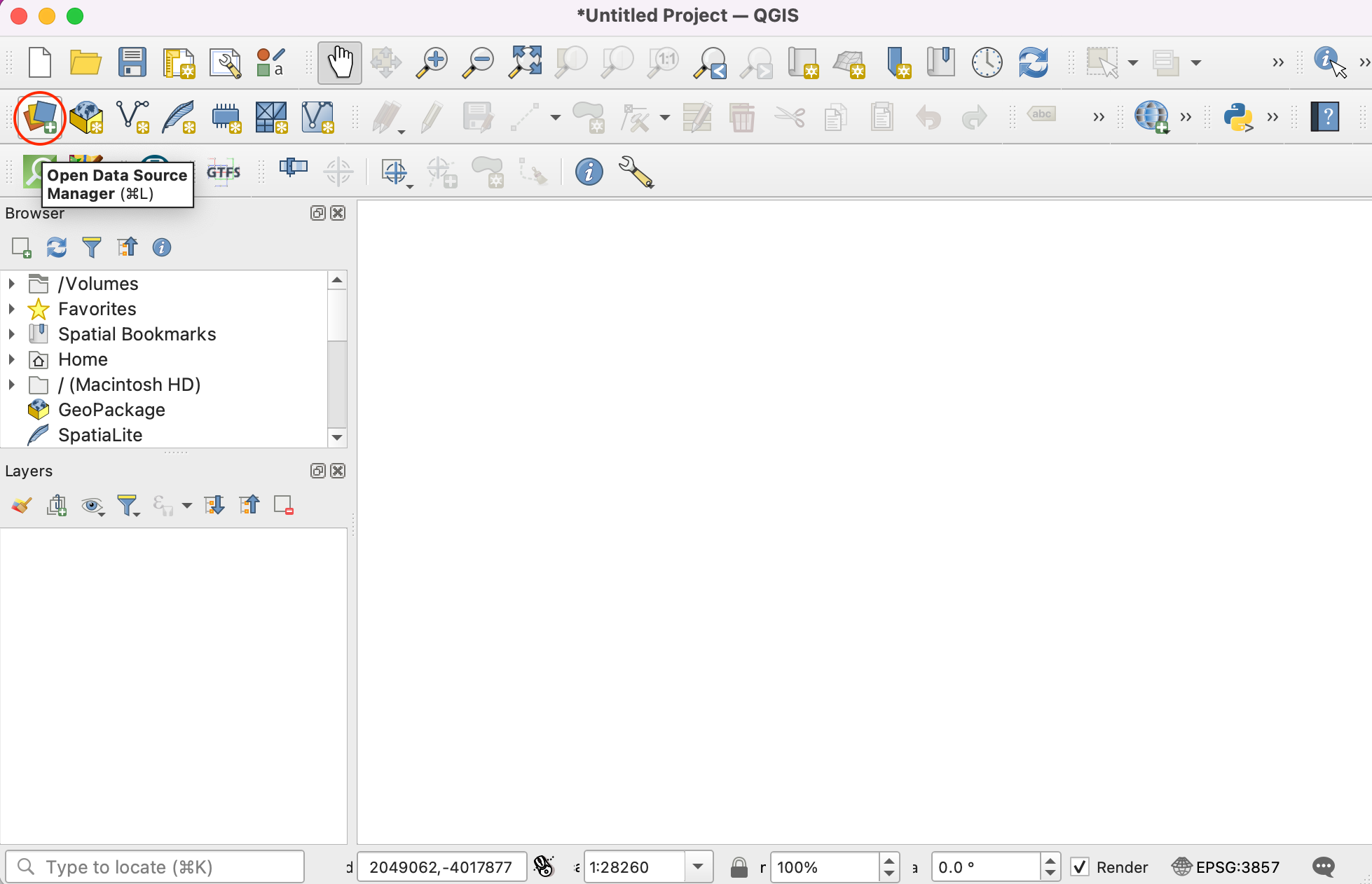Expand the /Volumes tree item

pyautogui.click(x=12, y=284)
